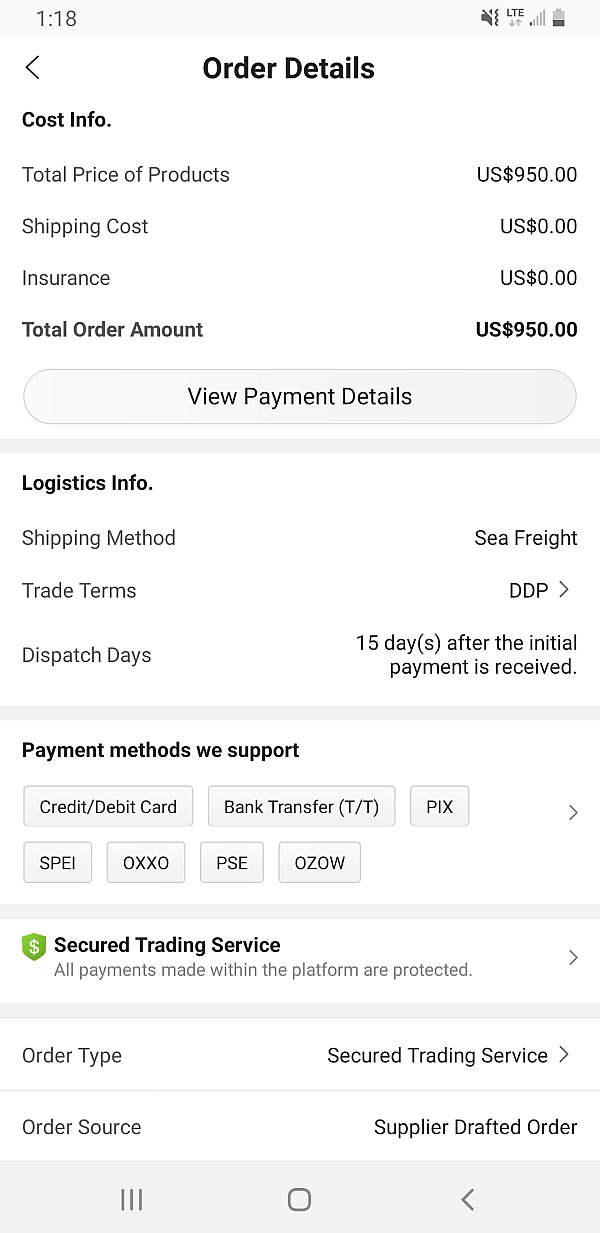Image resolution: width=600 pixels, height=1233 pixels.
Task: Open View Payment Details
Action: tap(300, 397)
